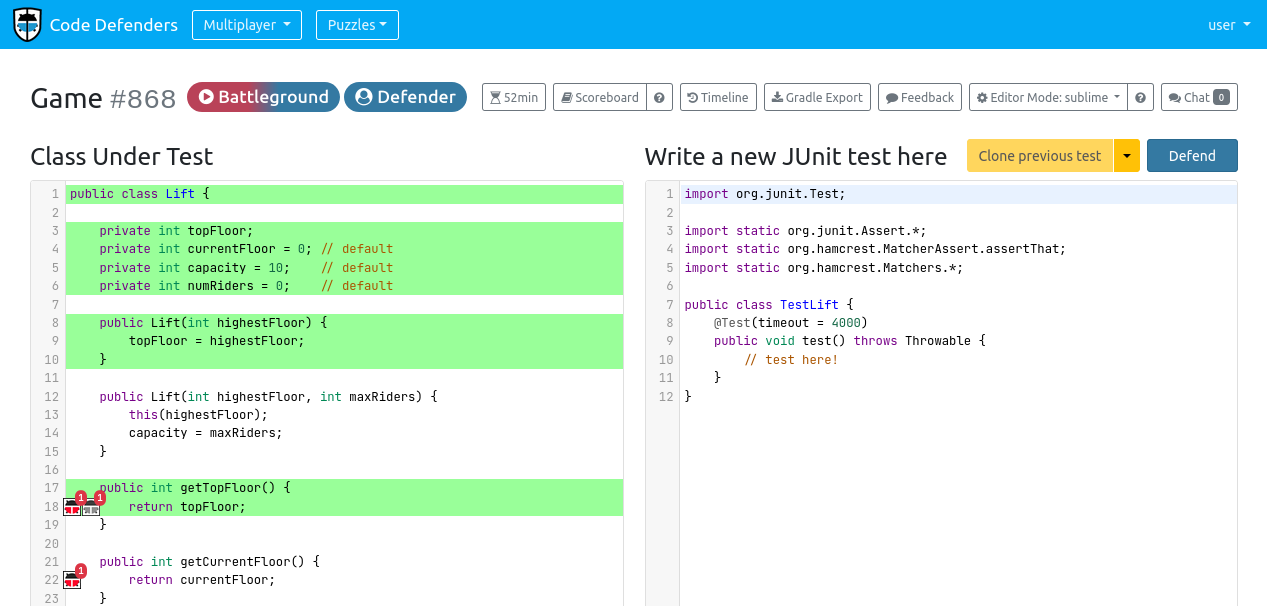
Task: Click Clone previous test button
Action: pyautogui.click(x=1039, y=156)
